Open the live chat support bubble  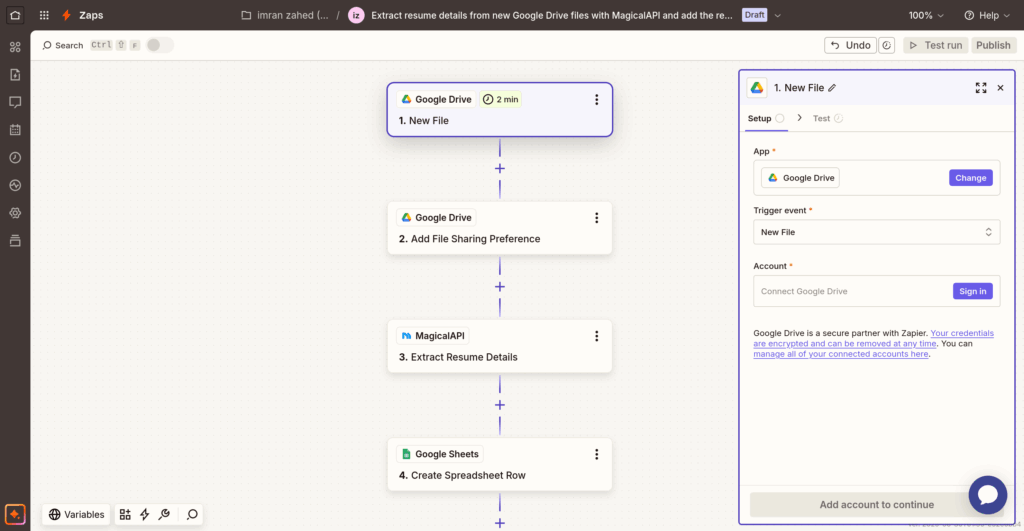coord(987,495)
